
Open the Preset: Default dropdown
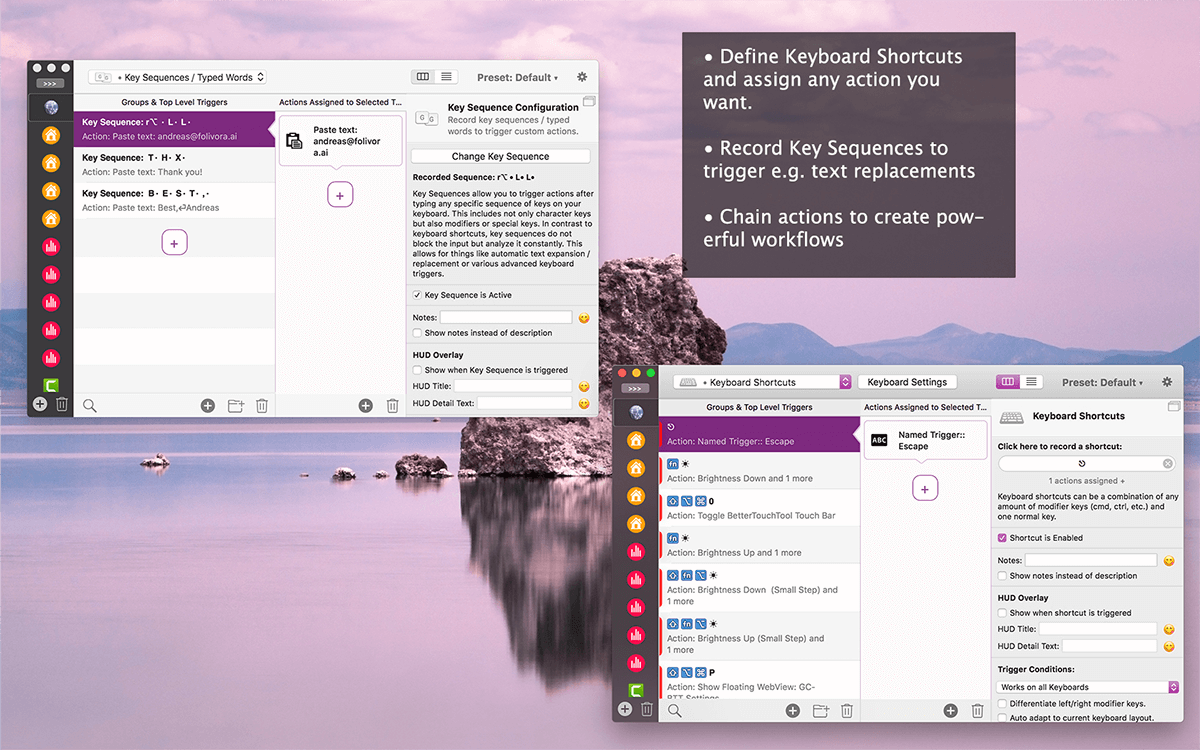click(517, 76)
